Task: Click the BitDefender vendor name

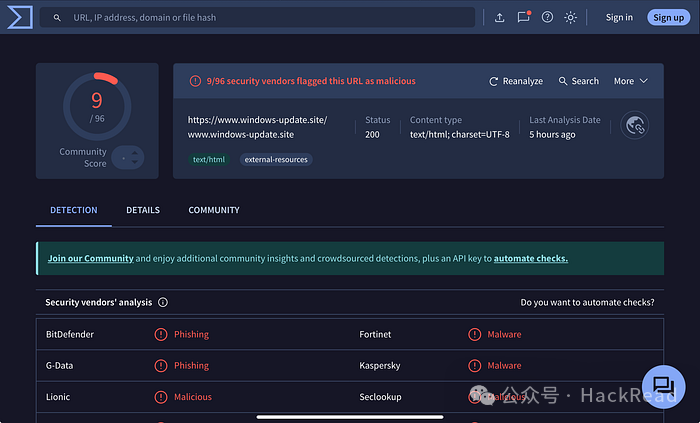Action: coord(70,334)
